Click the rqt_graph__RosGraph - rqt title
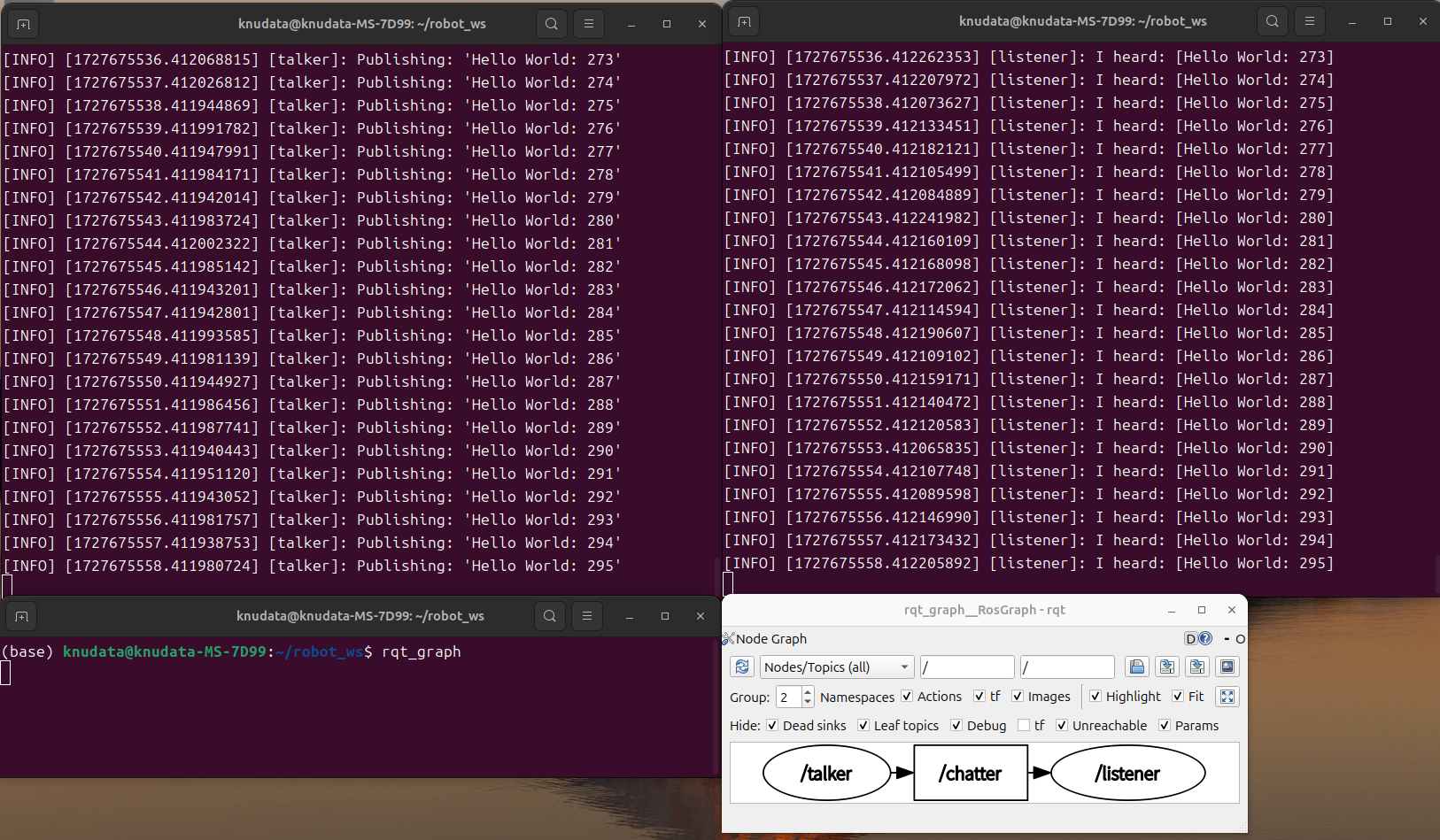 coord(984,610)
